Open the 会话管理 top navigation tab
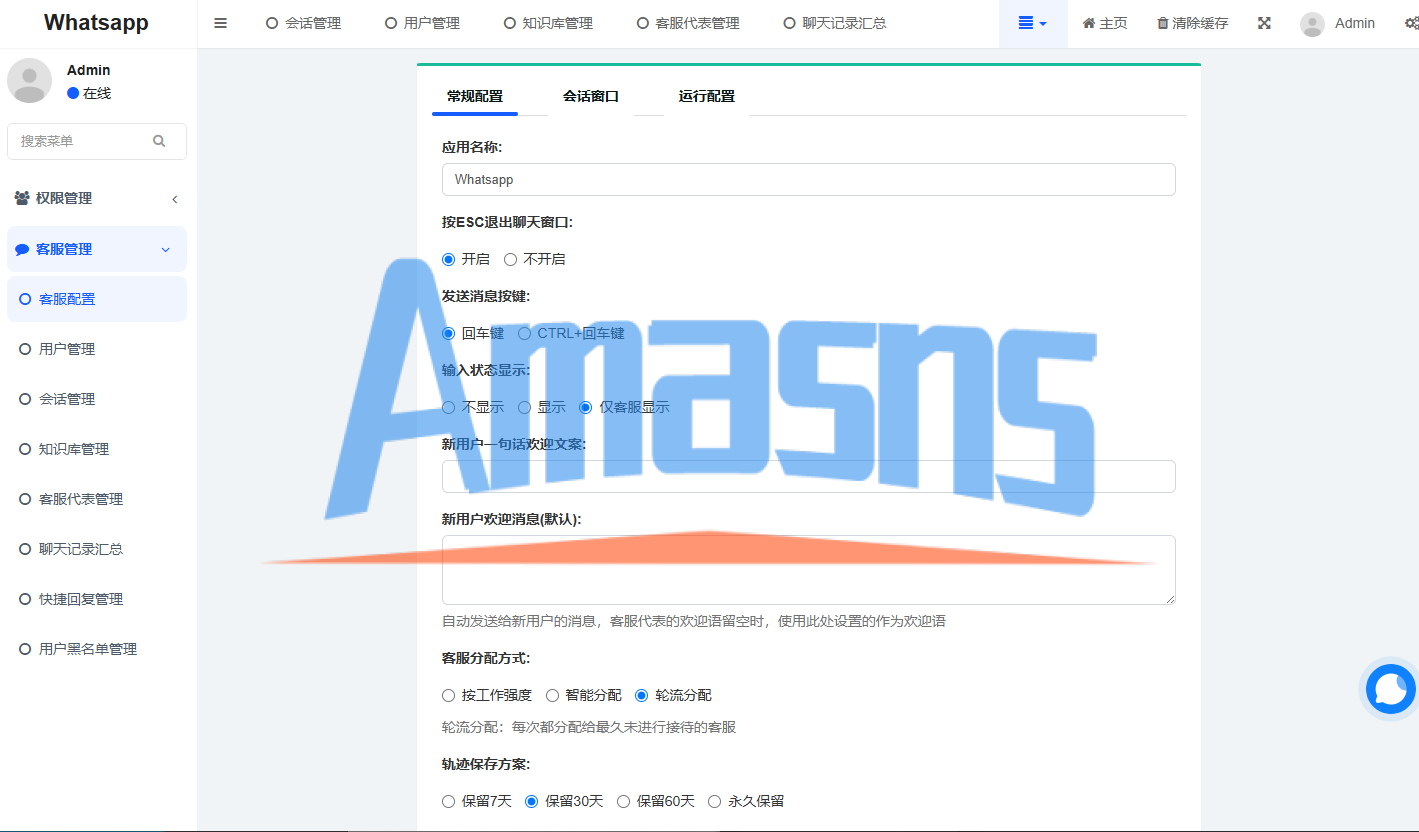 [x=304, y=23]
